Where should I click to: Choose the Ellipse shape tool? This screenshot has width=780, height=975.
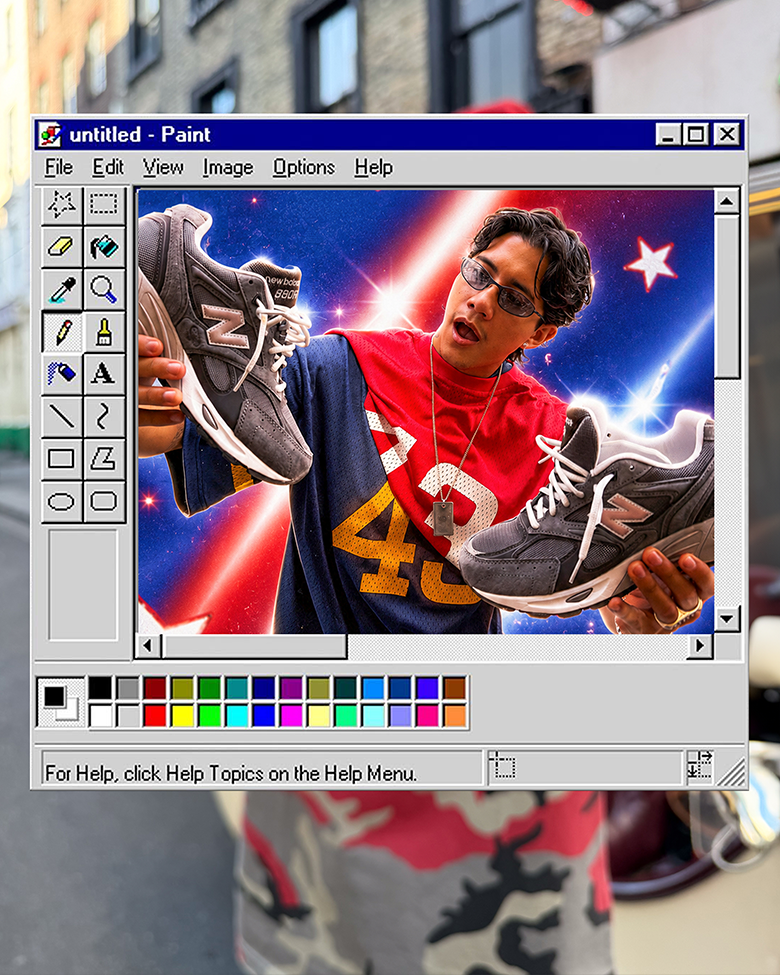62,501
